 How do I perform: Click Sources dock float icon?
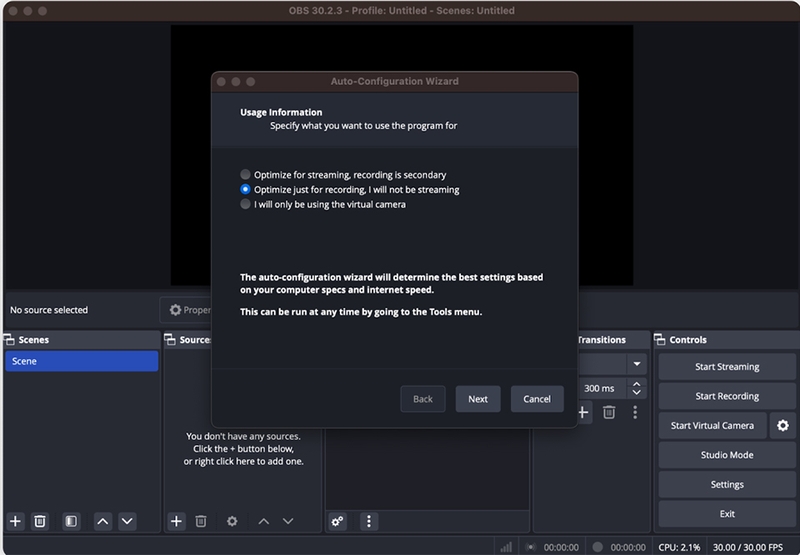(170, 340)
